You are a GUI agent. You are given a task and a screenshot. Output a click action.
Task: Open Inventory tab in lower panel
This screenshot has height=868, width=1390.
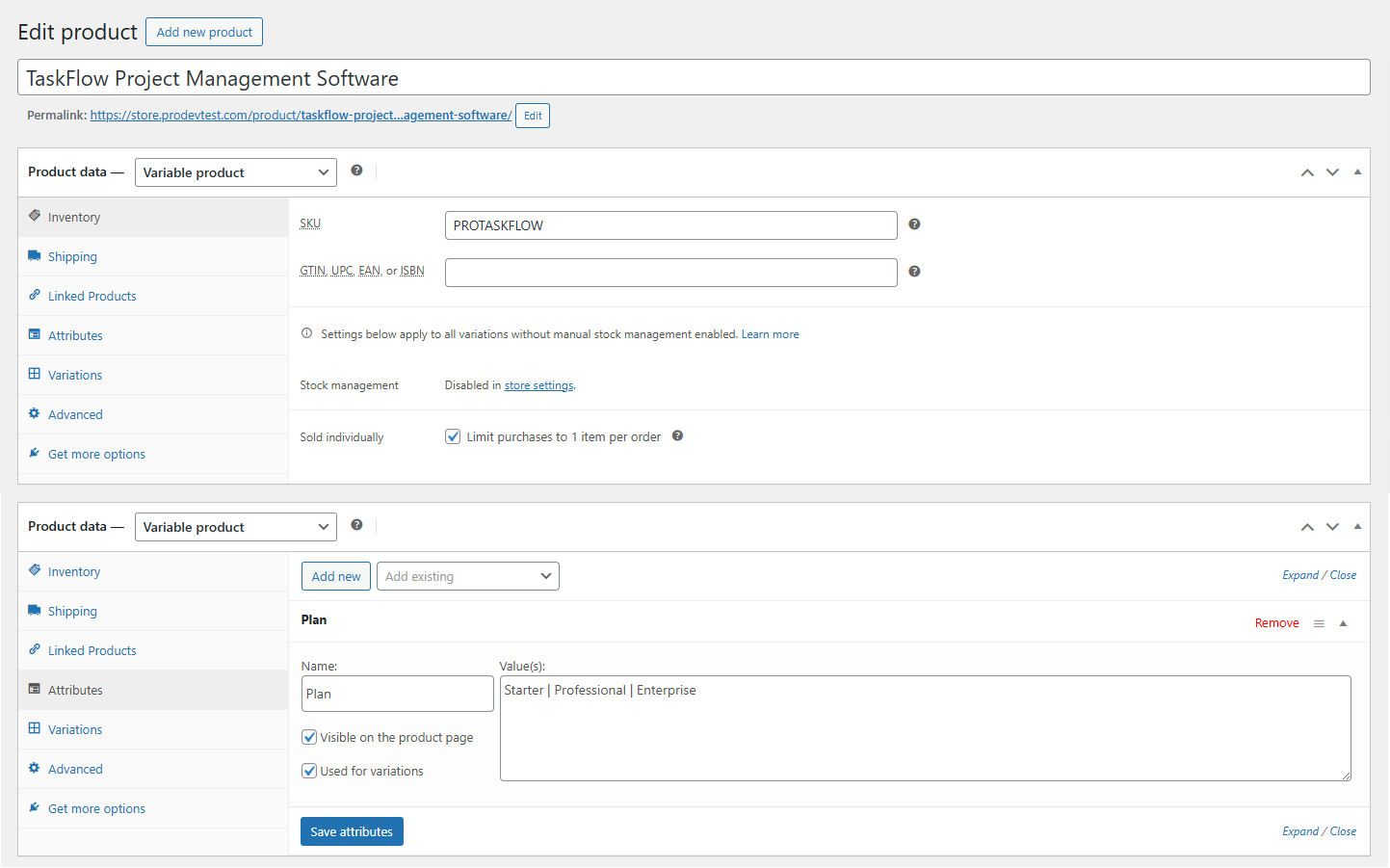point(153,571)
